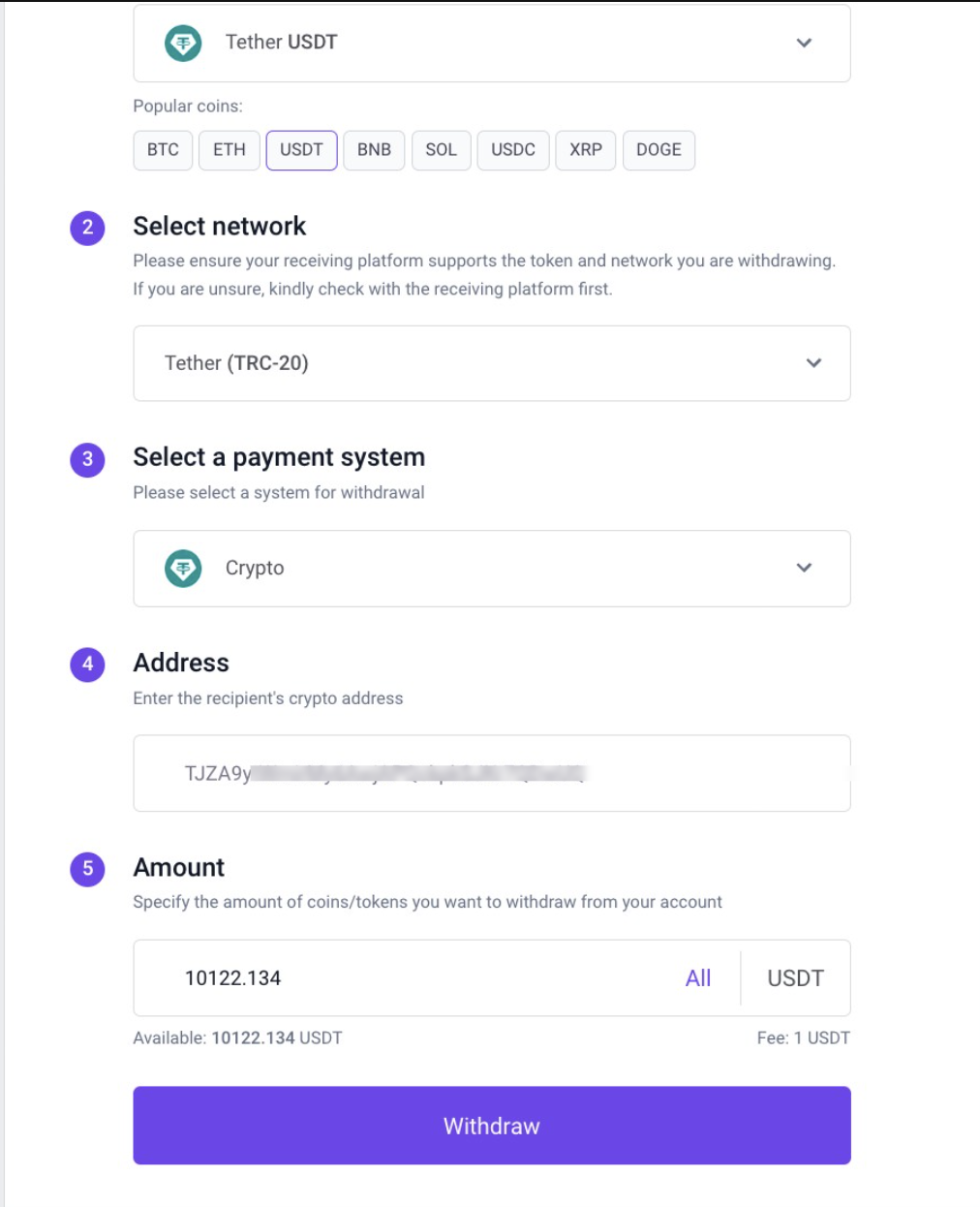Pick the XRP popular coin chip
The image size is (980, 1207).
point(586,150)
